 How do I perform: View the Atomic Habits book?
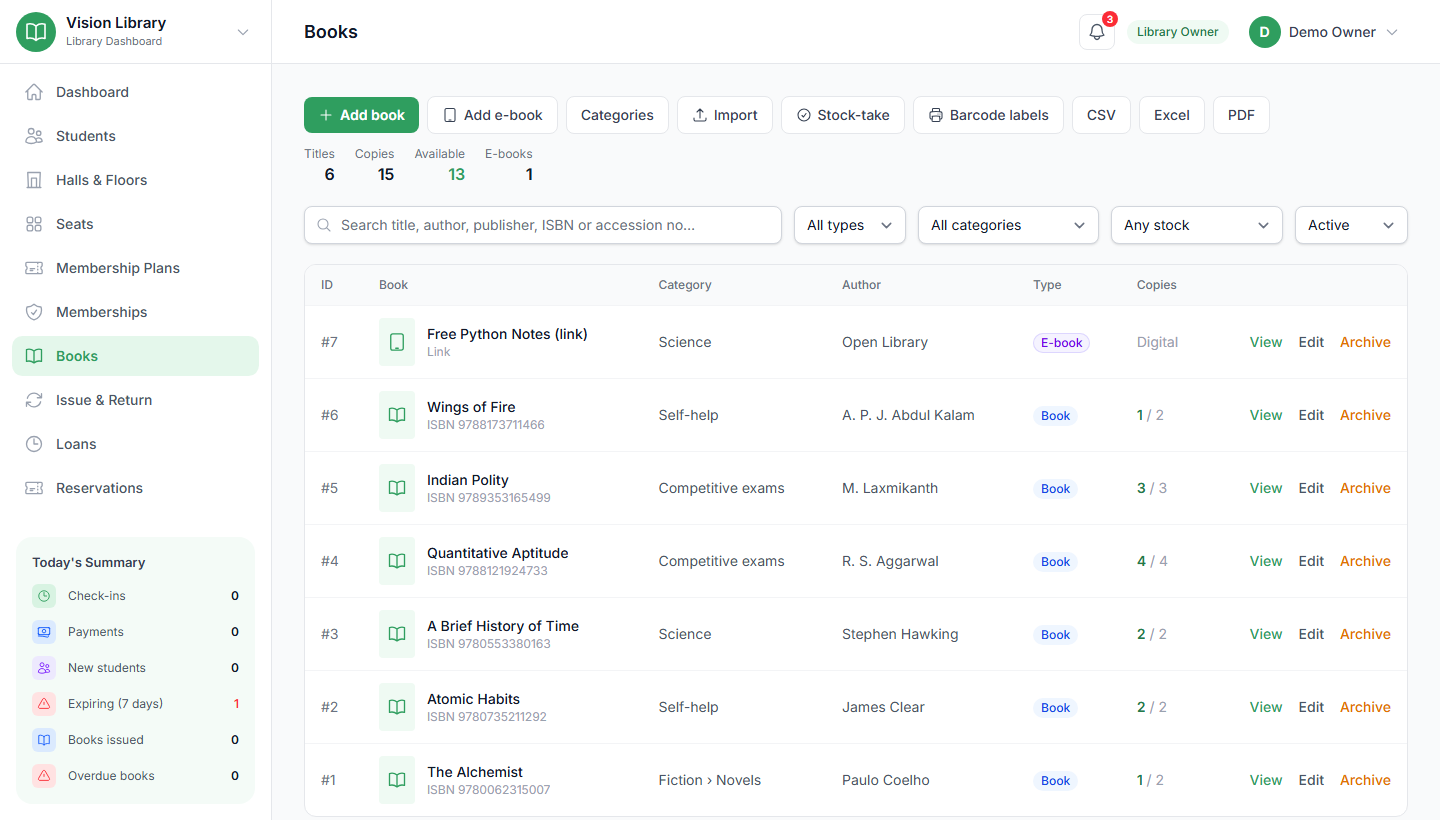click(1265, 707)
